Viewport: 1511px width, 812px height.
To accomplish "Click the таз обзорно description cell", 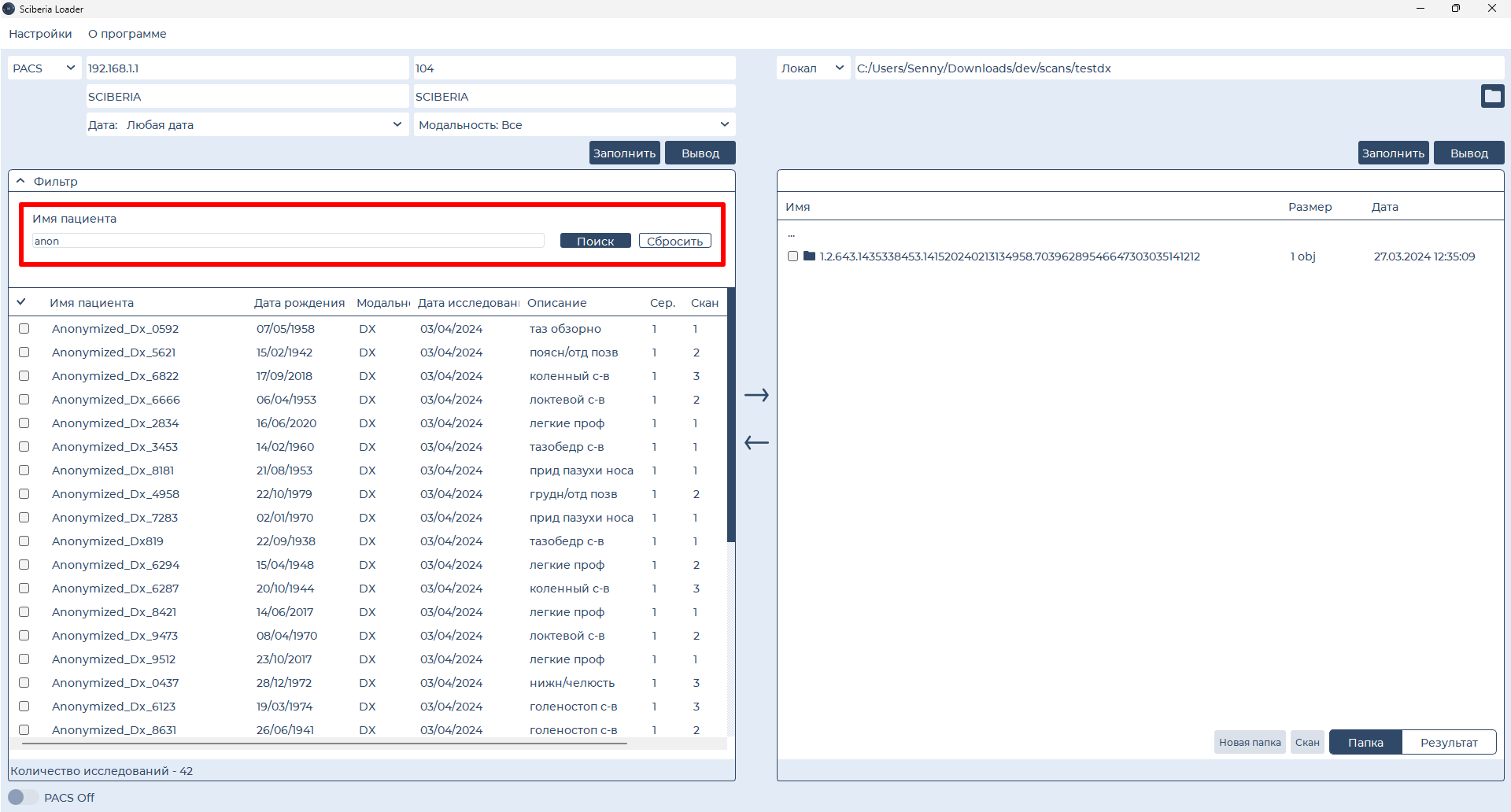I will [x=565, y=329].
